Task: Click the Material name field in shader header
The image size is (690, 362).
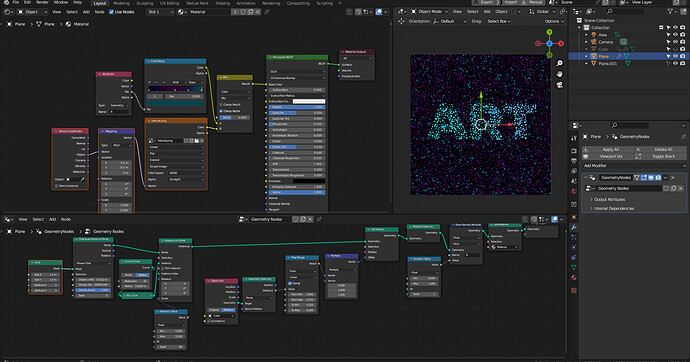Action: [x=209, y=12]
